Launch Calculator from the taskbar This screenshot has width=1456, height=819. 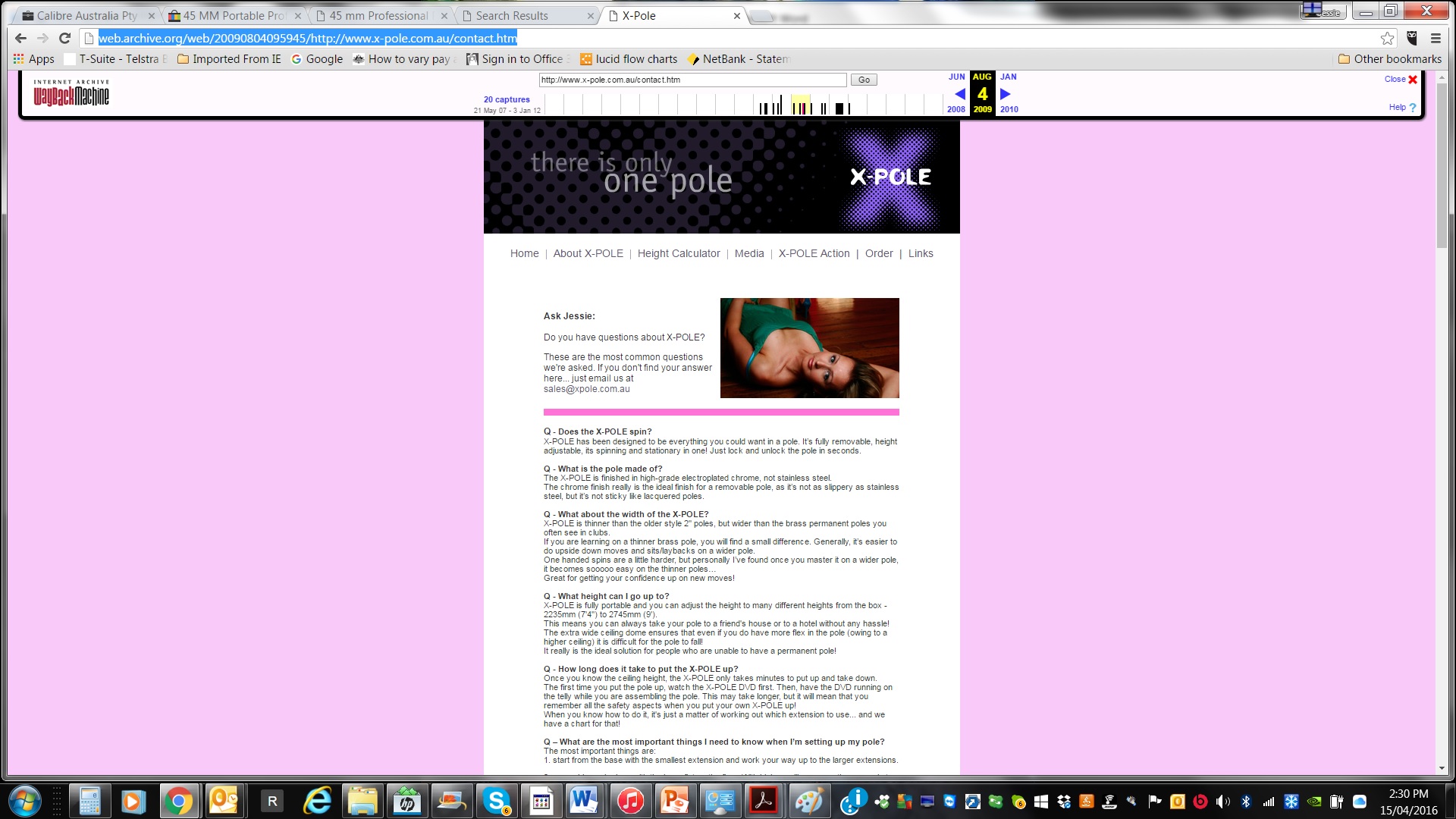coord(89,801)
